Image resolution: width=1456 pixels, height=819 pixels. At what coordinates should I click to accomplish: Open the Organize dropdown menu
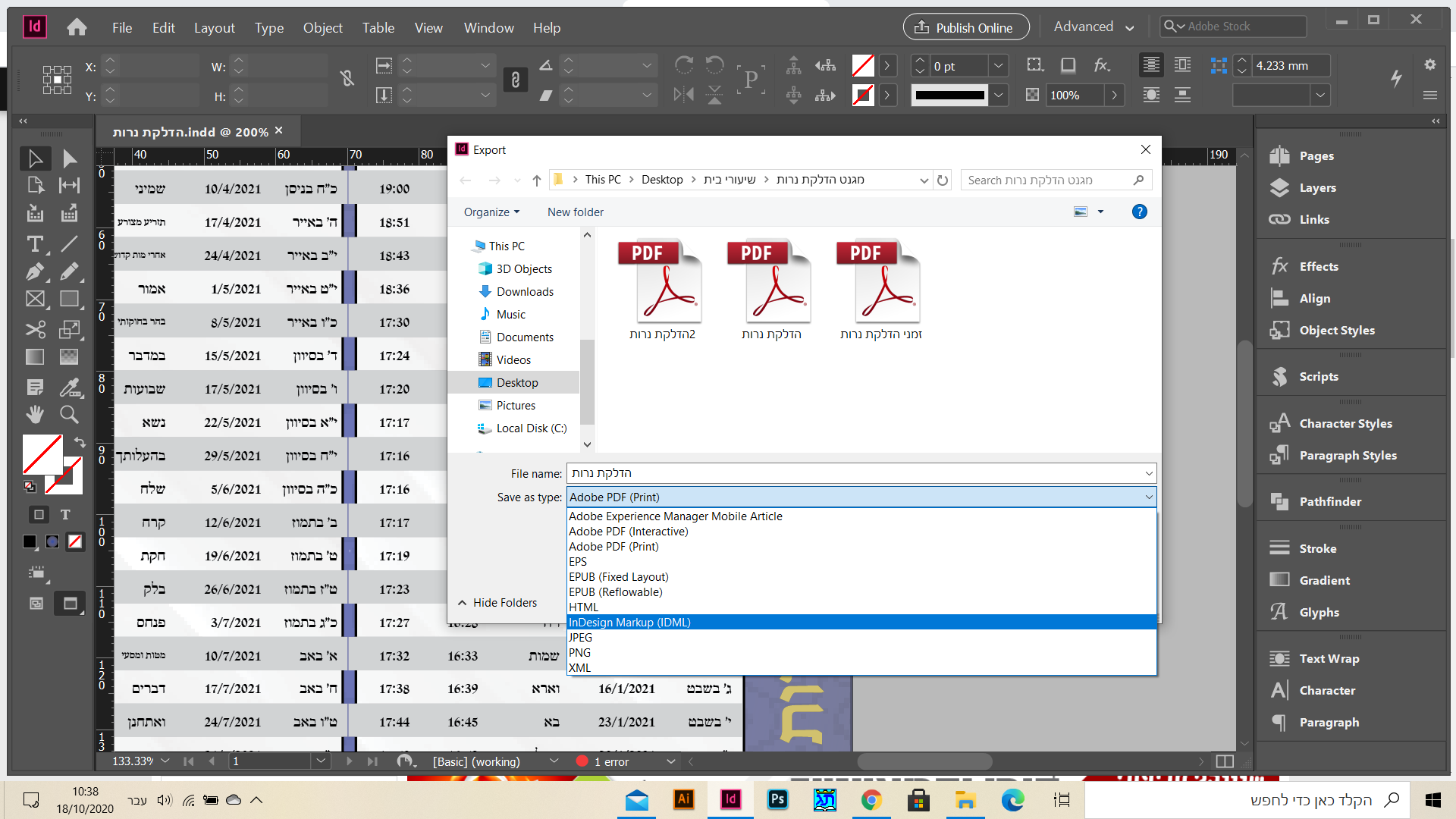[x=491, y=212]
